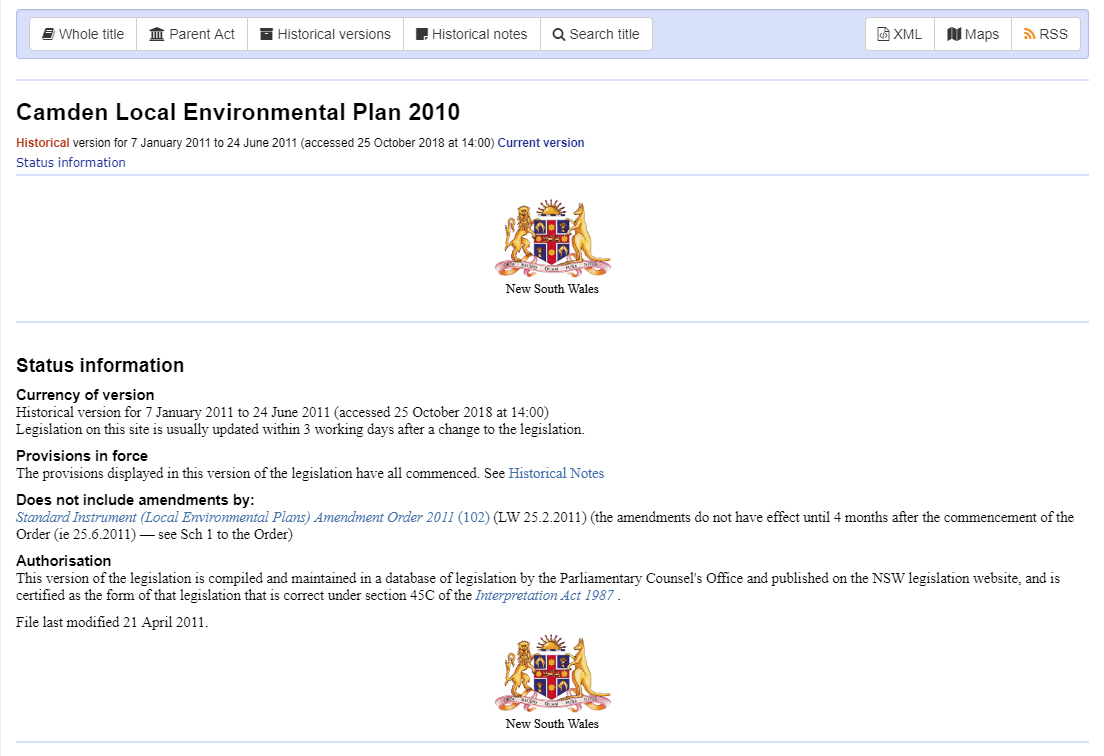
Task: Show the Historical versions list
Action: [x=325, y=34]
